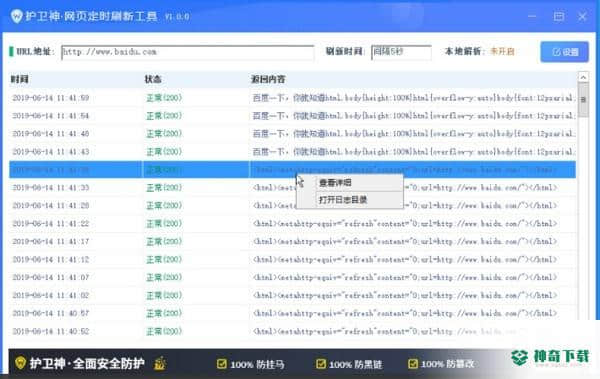Click the returned html content of the 11:40:57 row
Screen dimensions: 600x379
coord(405,313)
